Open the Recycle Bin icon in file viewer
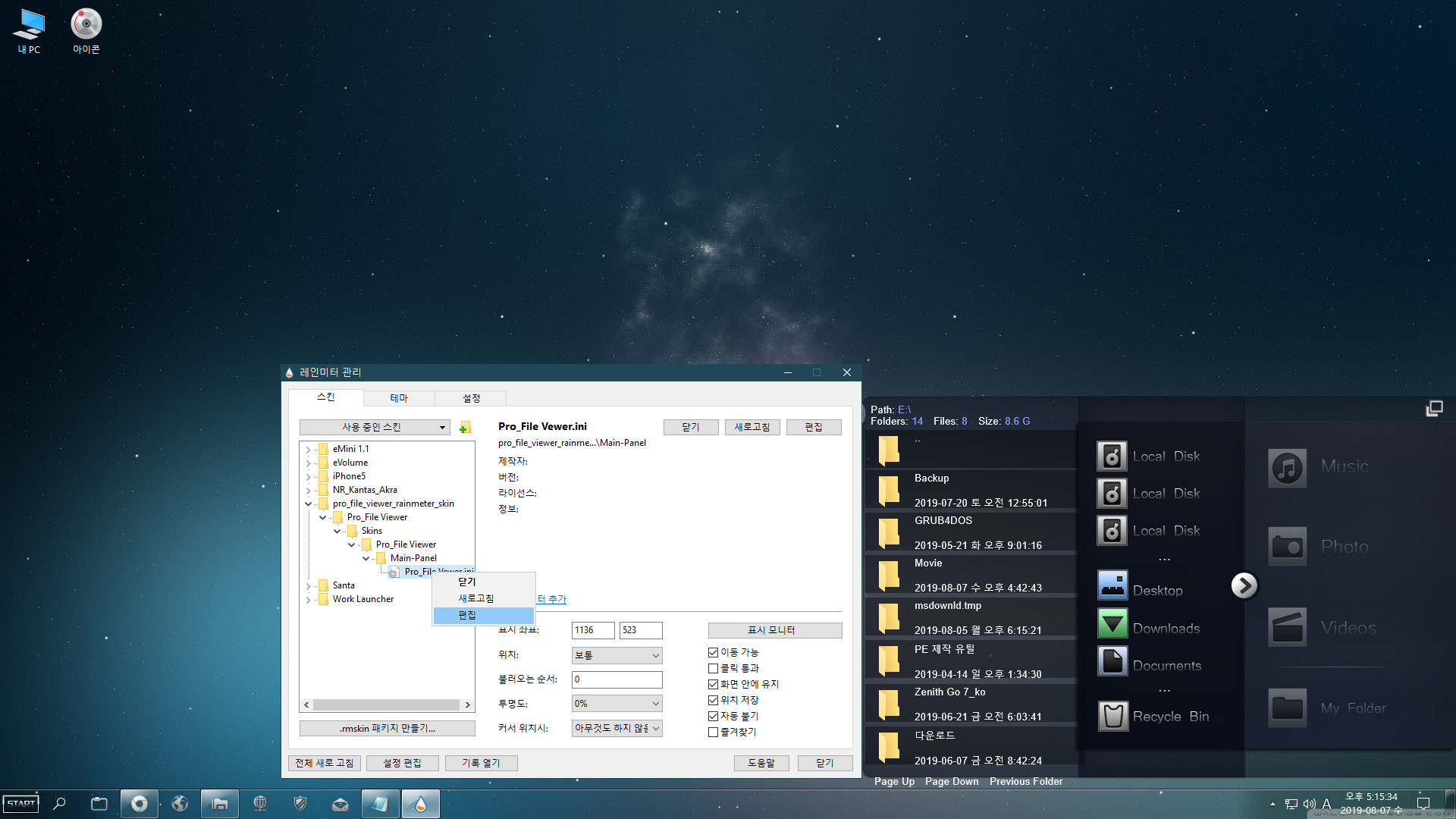This screenshot has width=1456, height=819. (x=1112, y=716)
